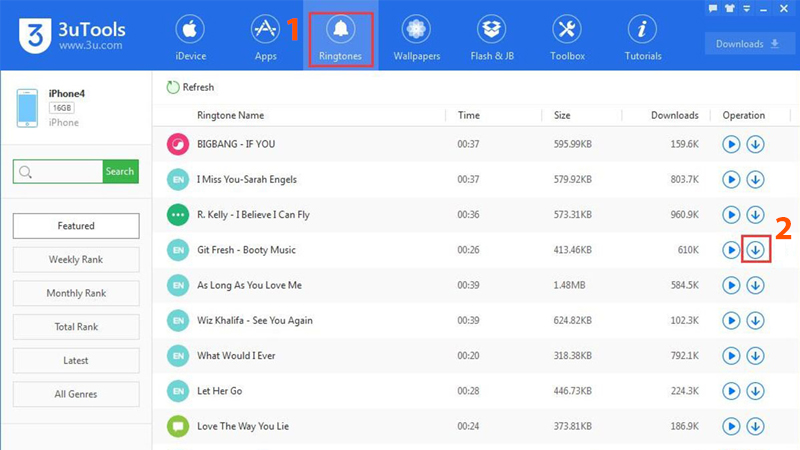Download Let Her Go ringtone
Image resolution: width=800 pixels, height=450 pixels.
click(756, 391)
